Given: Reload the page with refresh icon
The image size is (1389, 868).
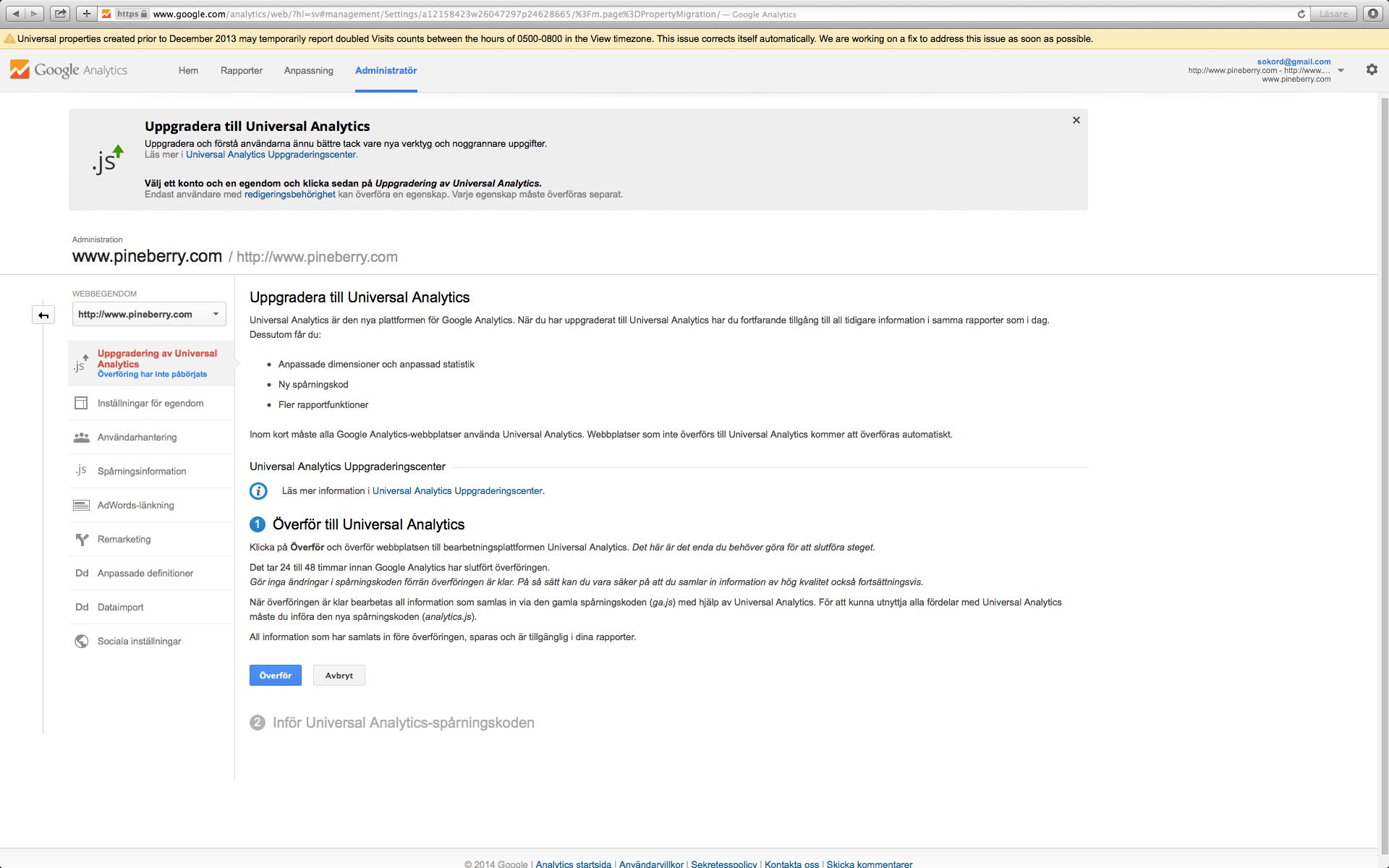Looking at the screenshot, I should [x=1301, y=14].
